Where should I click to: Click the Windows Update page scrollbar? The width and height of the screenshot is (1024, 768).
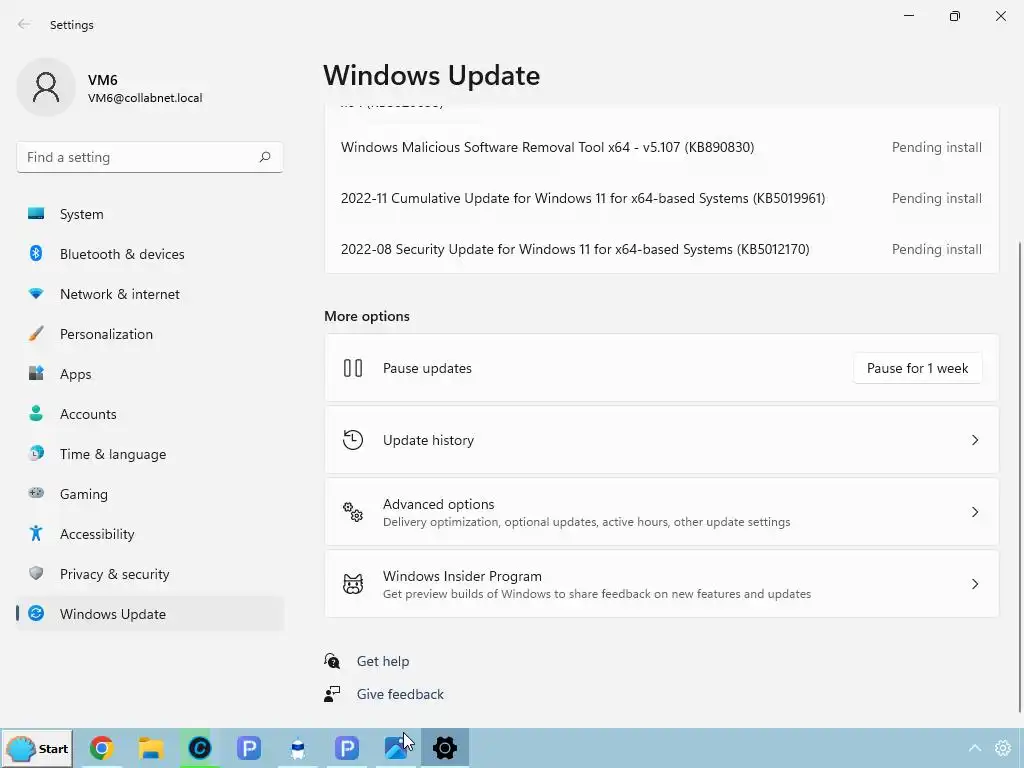[x=1019, y=477]
